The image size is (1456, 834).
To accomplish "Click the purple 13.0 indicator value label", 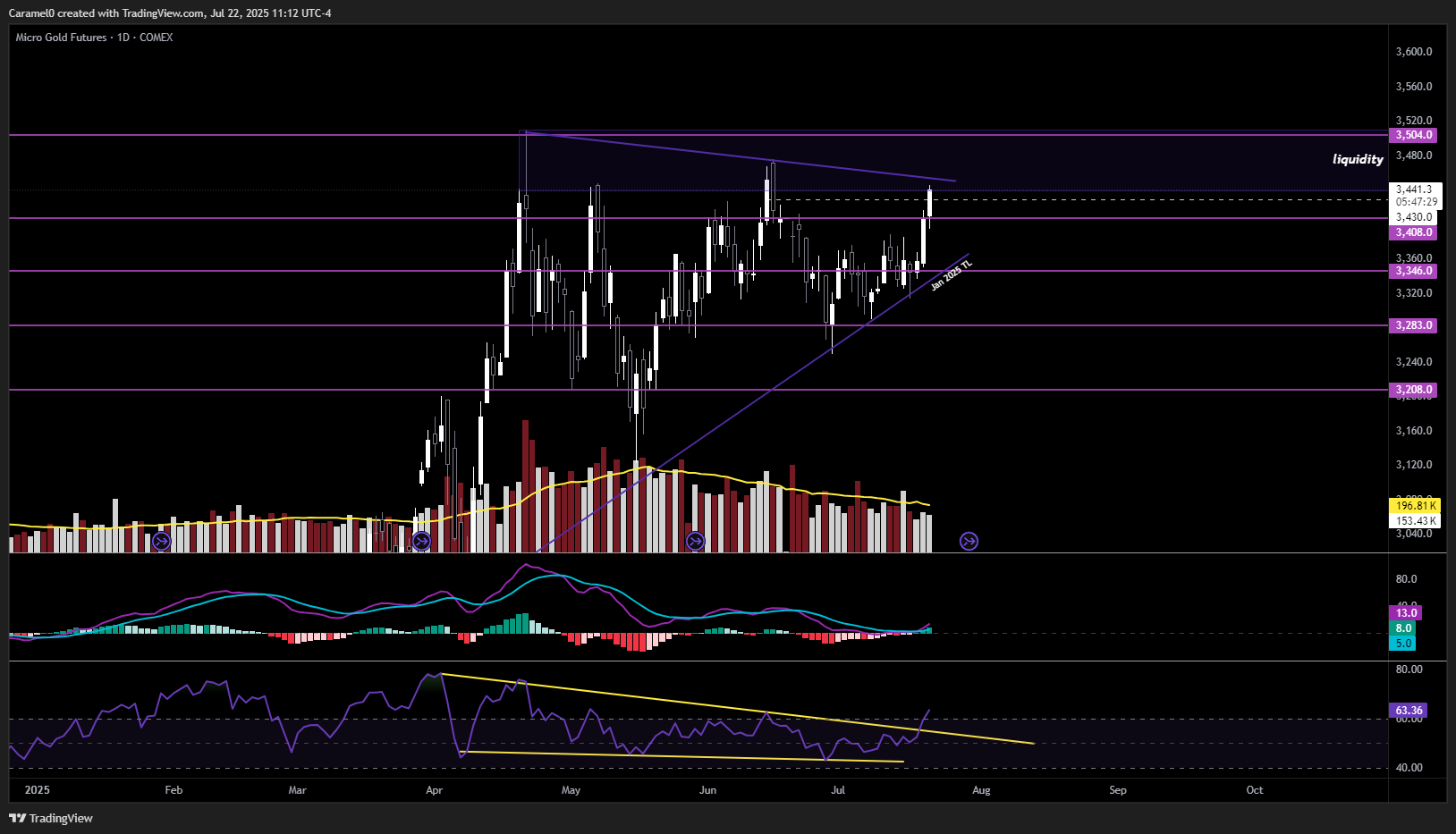I will [1406, 613].
